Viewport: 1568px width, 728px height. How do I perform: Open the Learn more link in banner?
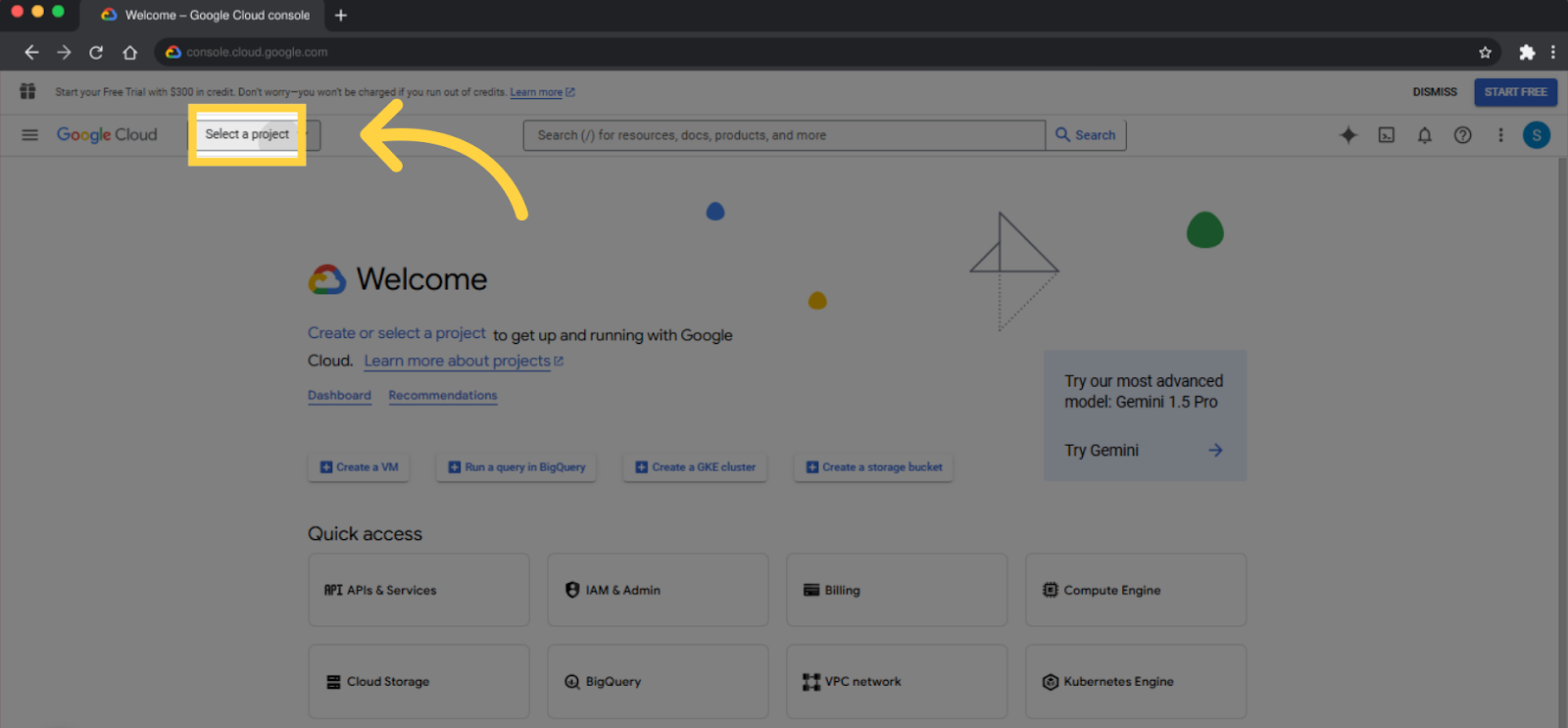[x=542, y=92]
